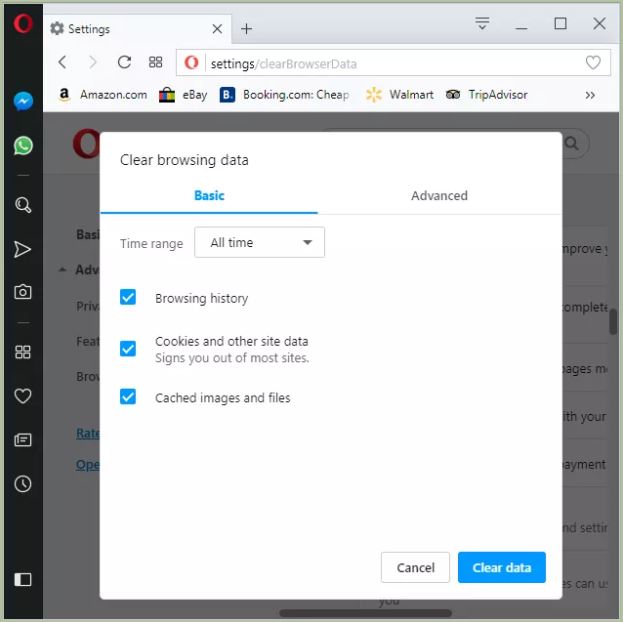This screenshot has height=622, width=623.
Task: Uncheck Cached images and files
Action: point(128,397)
